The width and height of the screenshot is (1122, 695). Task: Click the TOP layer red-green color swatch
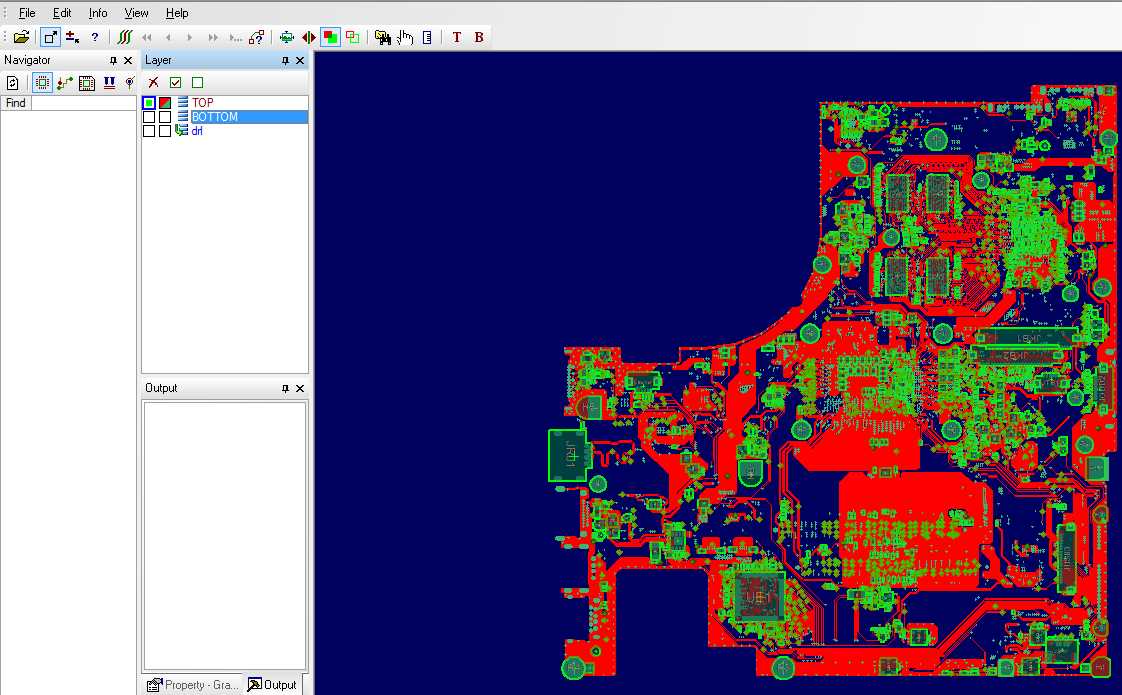click(165, 103)
